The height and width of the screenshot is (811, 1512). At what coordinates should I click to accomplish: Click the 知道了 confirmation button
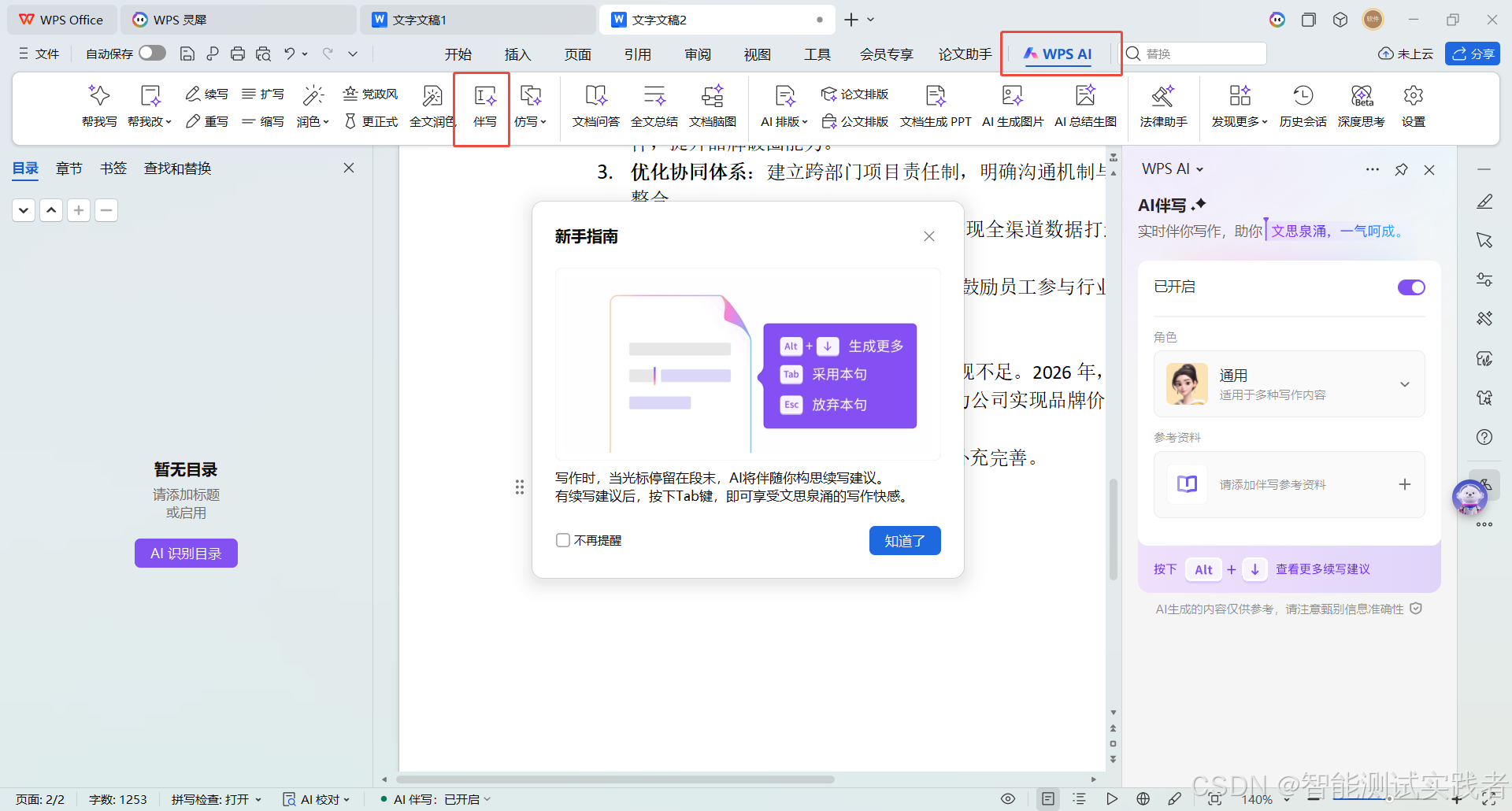(904, 540)
